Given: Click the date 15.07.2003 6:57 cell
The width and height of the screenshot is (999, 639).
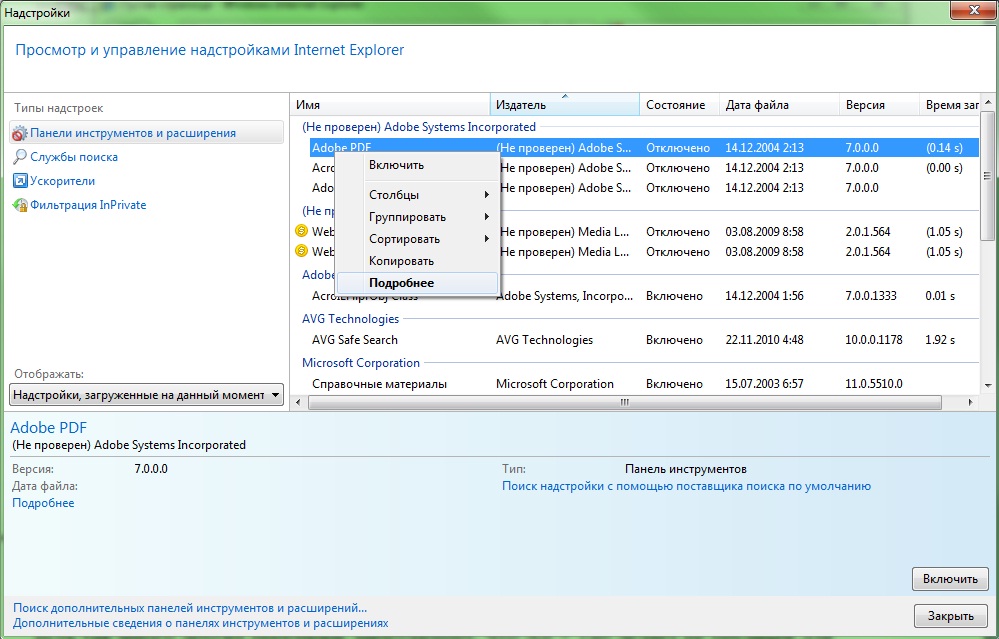Looking at the screenshot, I should [x=764, y=384].
